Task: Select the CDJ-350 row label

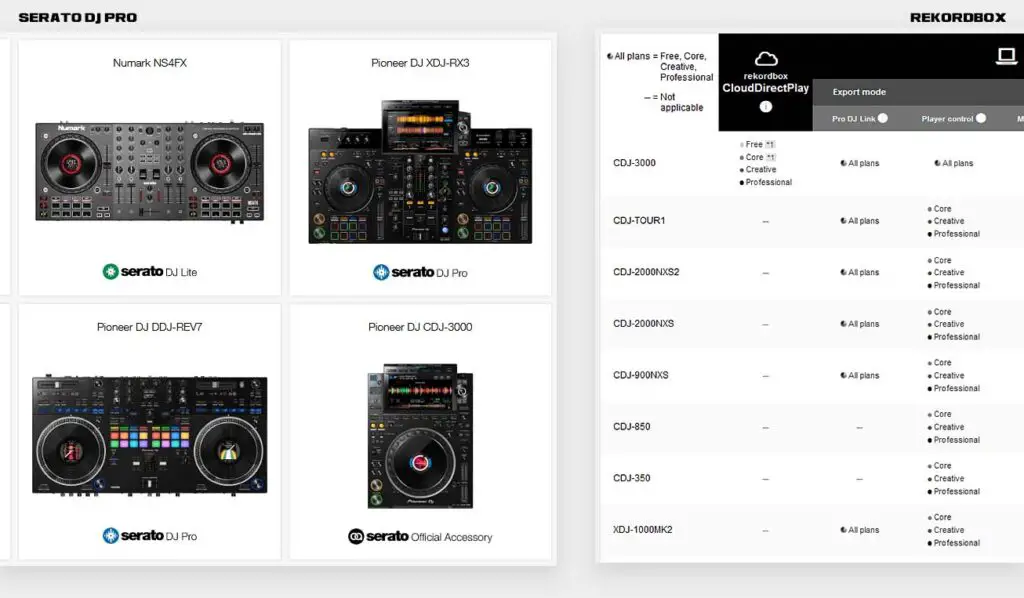Action: (632, 479)
